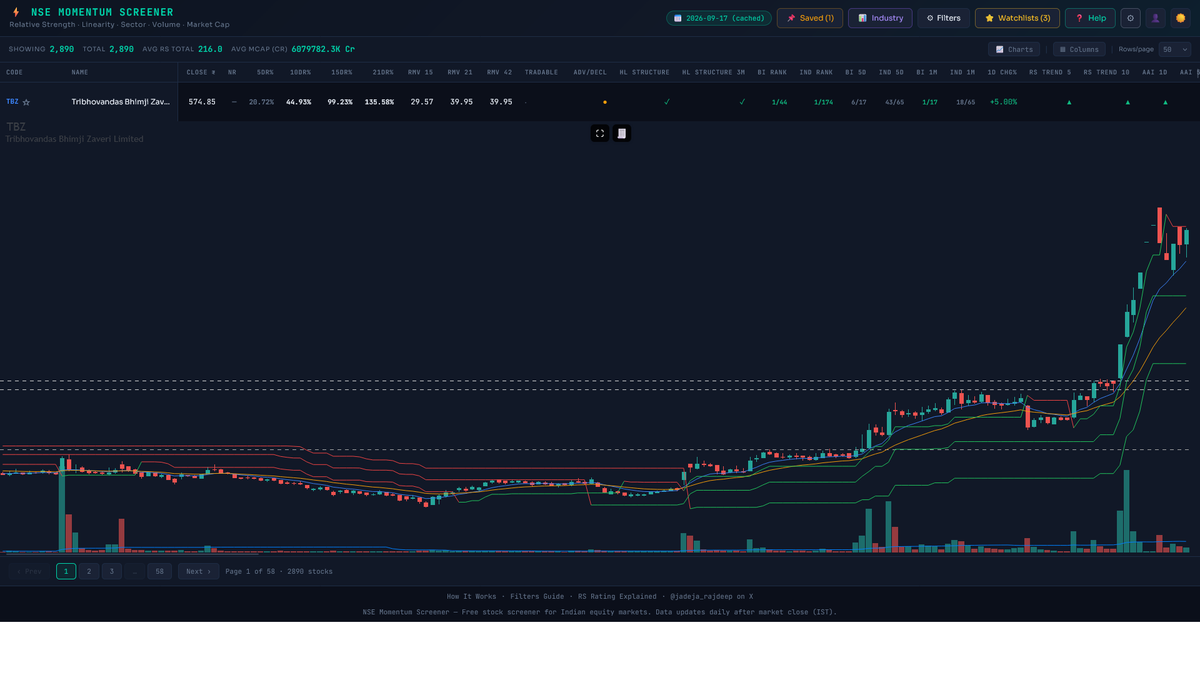Sort by 15DR% column header
This screenshot has width=1200, height=675.
[341, 72]
